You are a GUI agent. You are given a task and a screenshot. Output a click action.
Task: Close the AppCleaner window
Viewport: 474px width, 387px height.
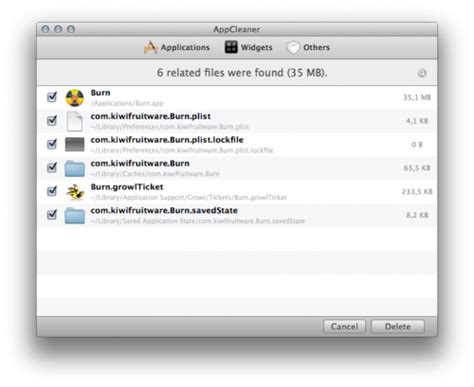tap(45, 29)
